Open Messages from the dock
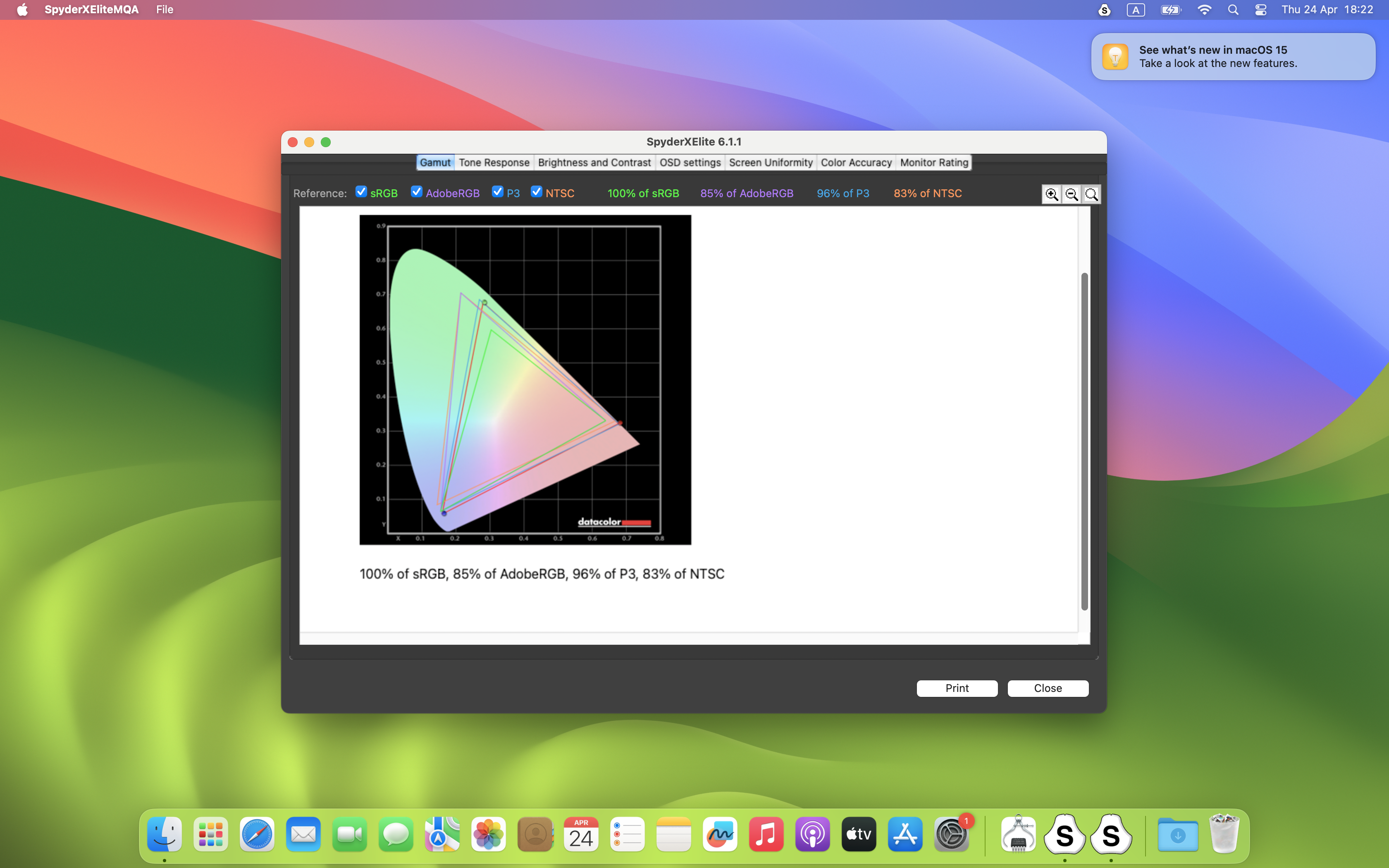The image size is (1389, 868). pos(396,834)
